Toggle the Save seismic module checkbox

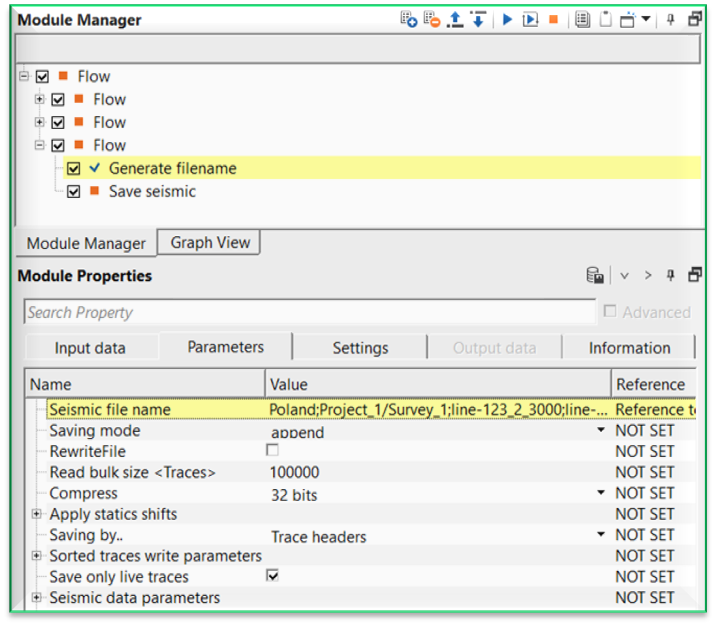tap(74, 192)
